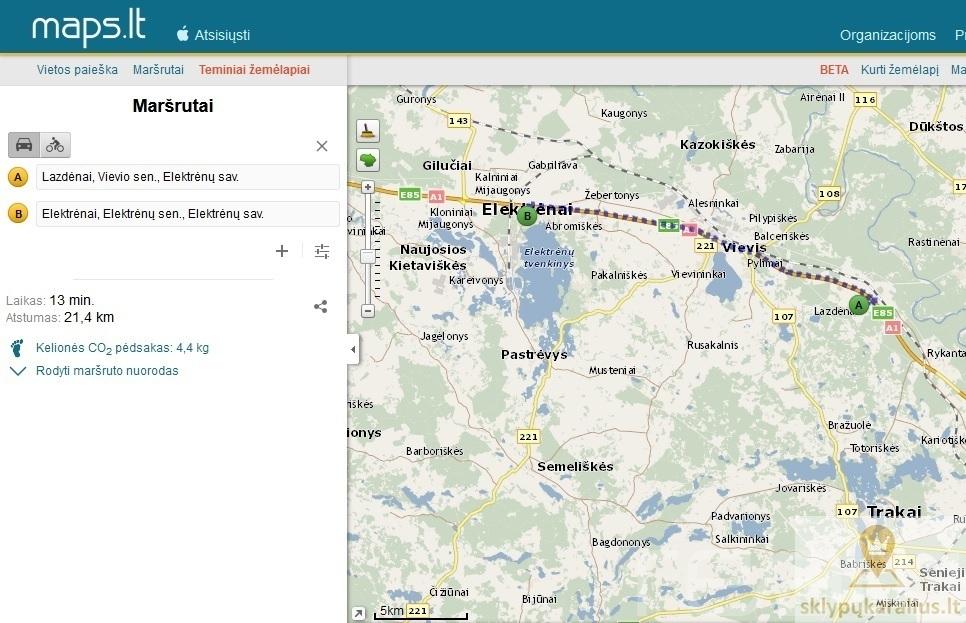Click the Laikas 13 min. value
This screenshot has height=623, width=966.
[71, 300]
